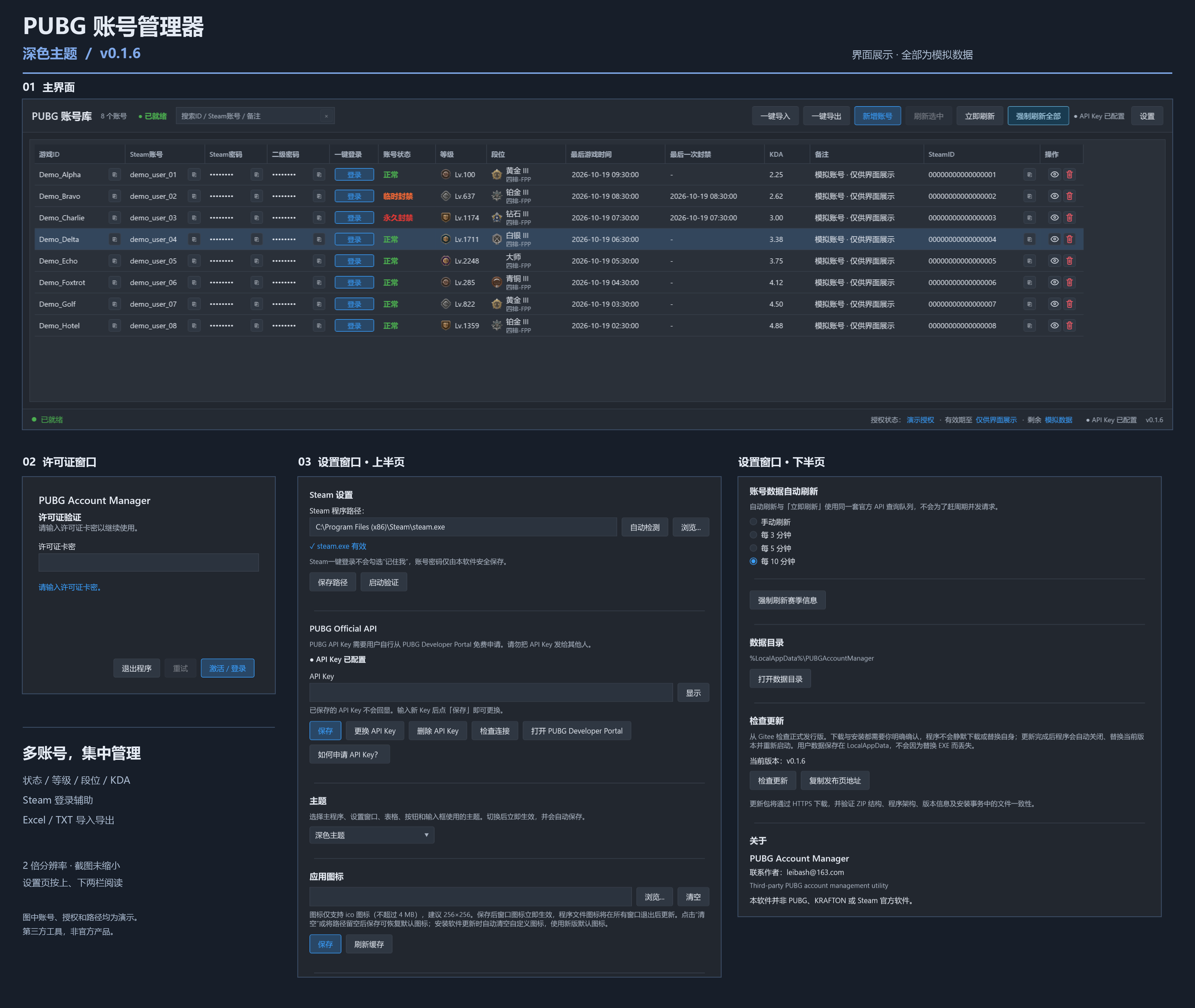The height and width of the screenshot is (1008, 1195).
Task: Click 检查更新 button
Action: pos(773,781)
